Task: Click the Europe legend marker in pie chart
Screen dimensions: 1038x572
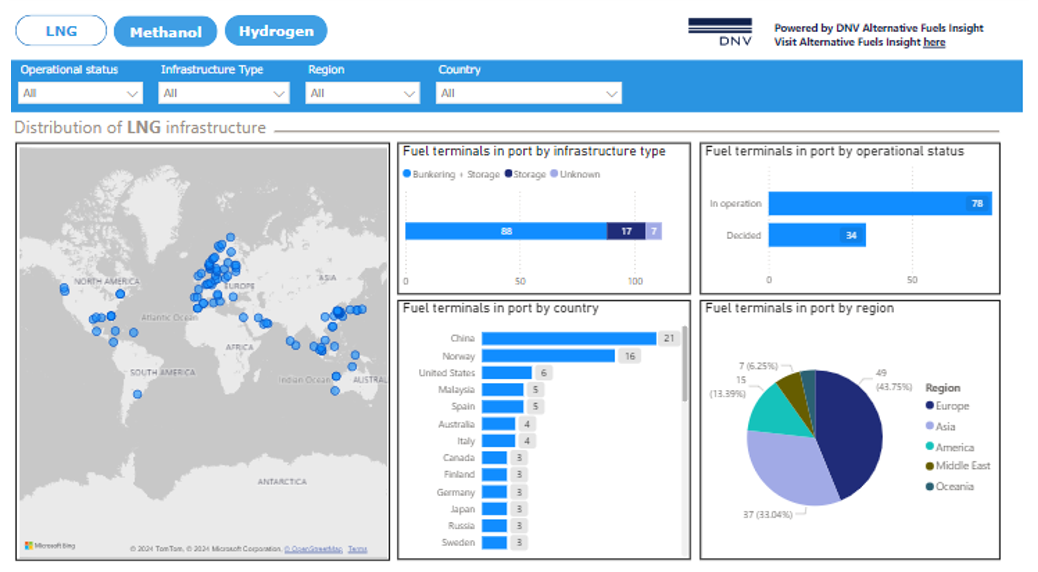Action: point(930,406)
